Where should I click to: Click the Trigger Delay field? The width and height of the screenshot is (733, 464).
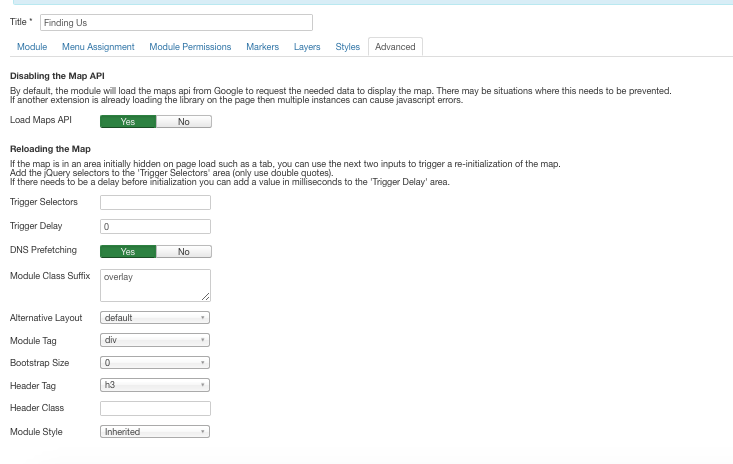[155, 227]
